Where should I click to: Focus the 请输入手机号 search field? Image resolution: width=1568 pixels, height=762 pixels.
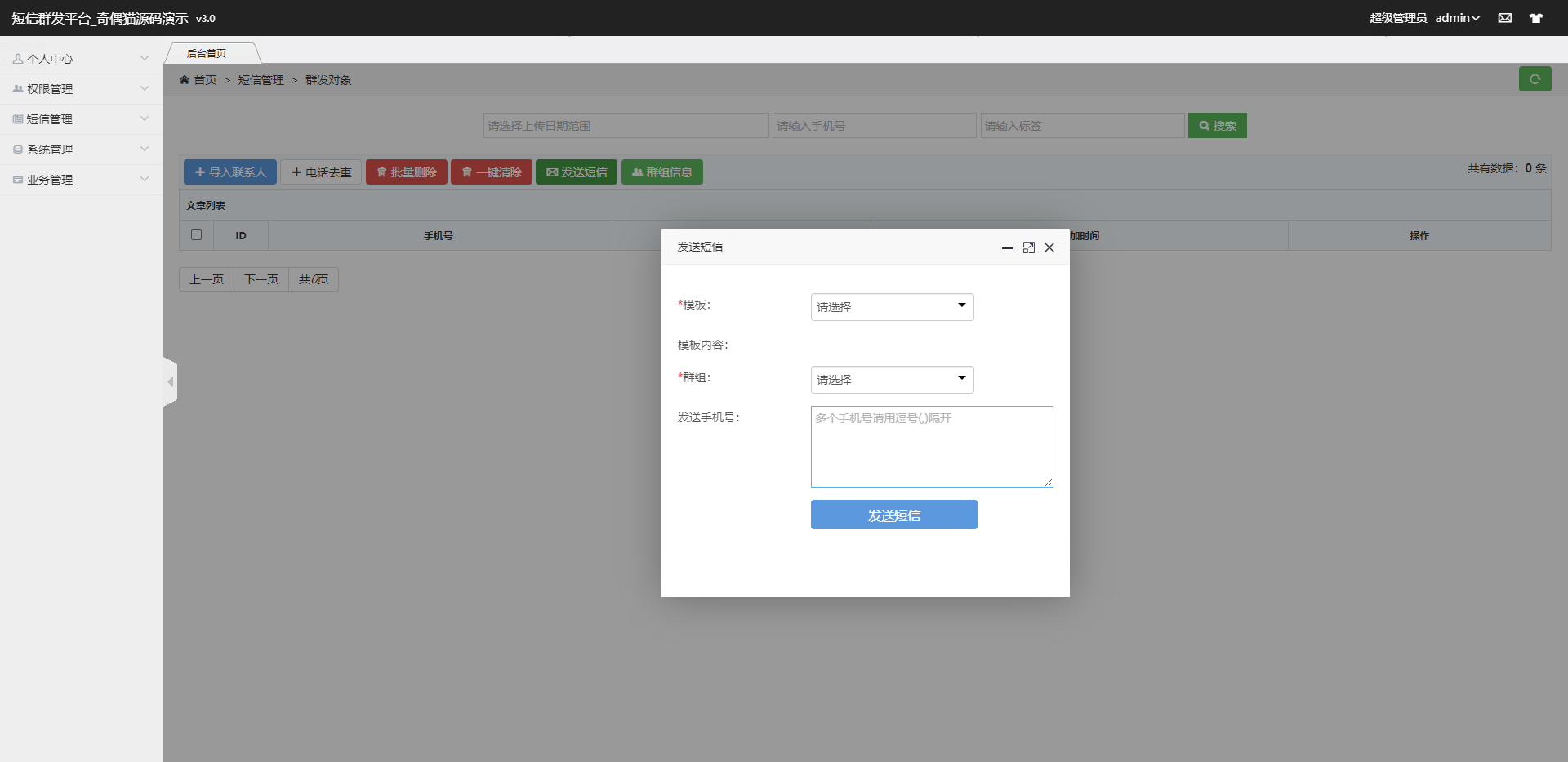point(875,126)
